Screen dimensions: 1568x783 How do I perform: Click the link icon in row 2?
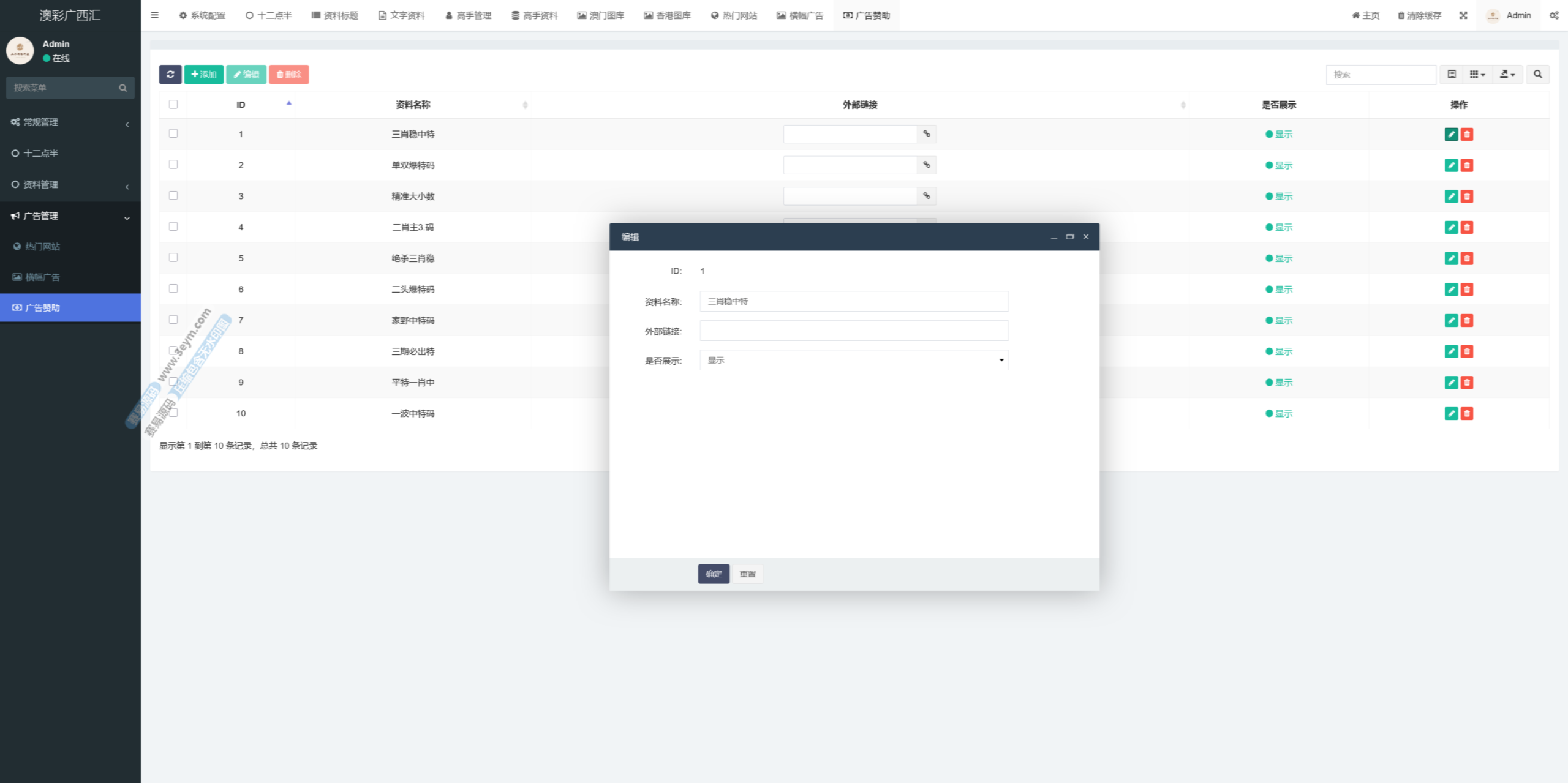click(927, 165)
